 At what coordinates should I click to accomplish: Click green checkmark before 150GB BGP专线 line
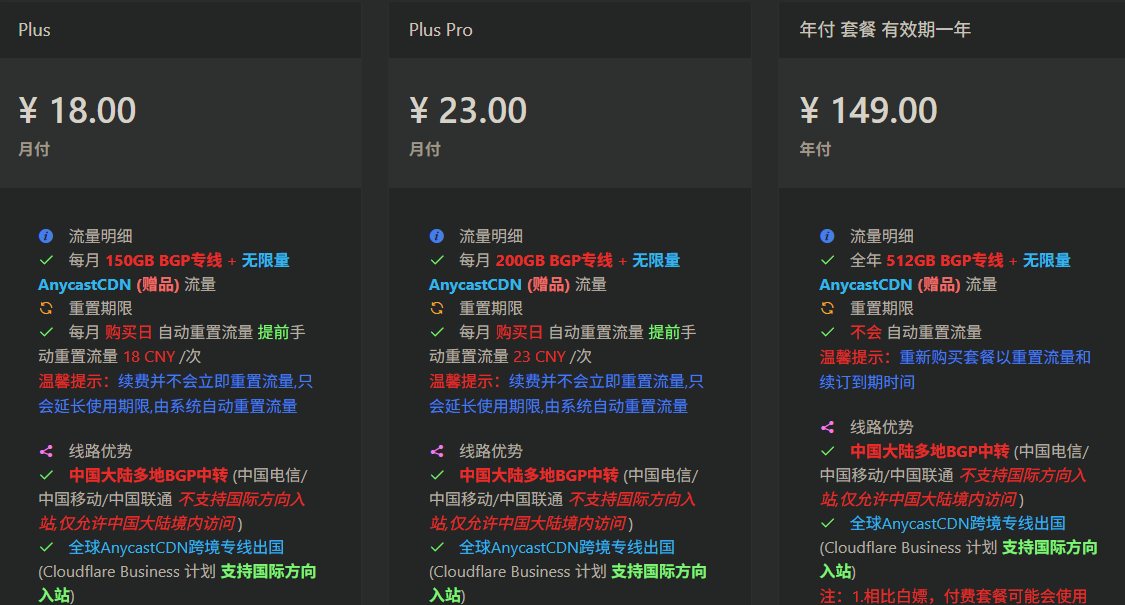[47, 260]
